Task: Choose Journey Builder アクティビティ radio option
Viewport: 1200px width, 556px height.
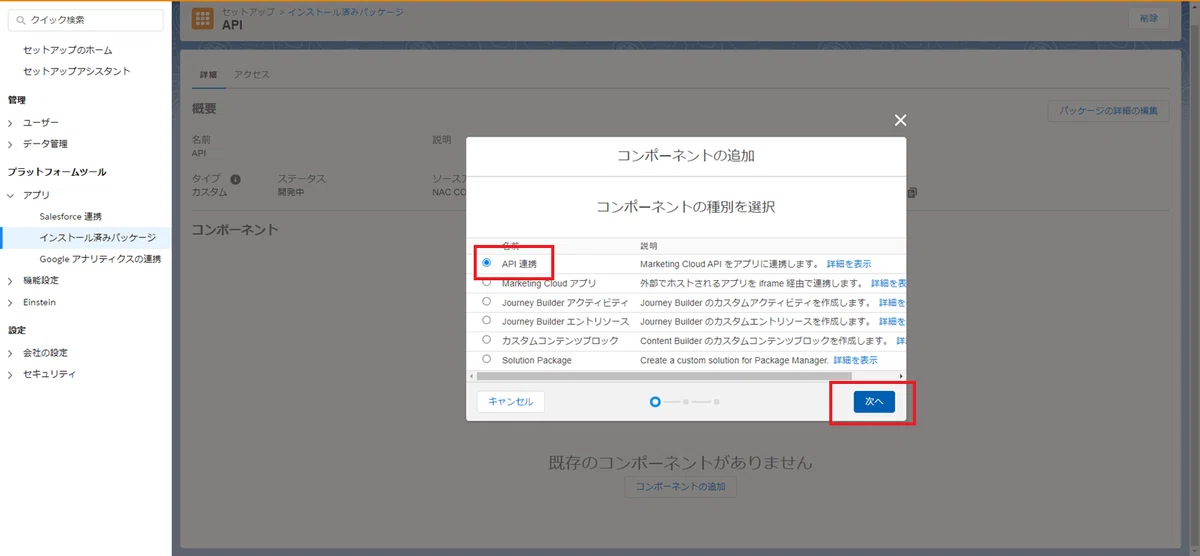Action: point(486,301)
